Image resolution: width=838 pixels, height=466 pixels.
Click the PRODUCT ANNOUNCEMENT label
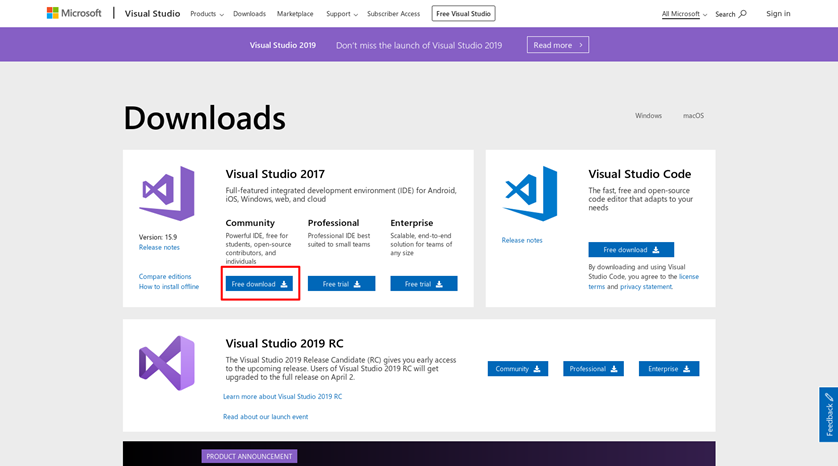coord(249,456)
